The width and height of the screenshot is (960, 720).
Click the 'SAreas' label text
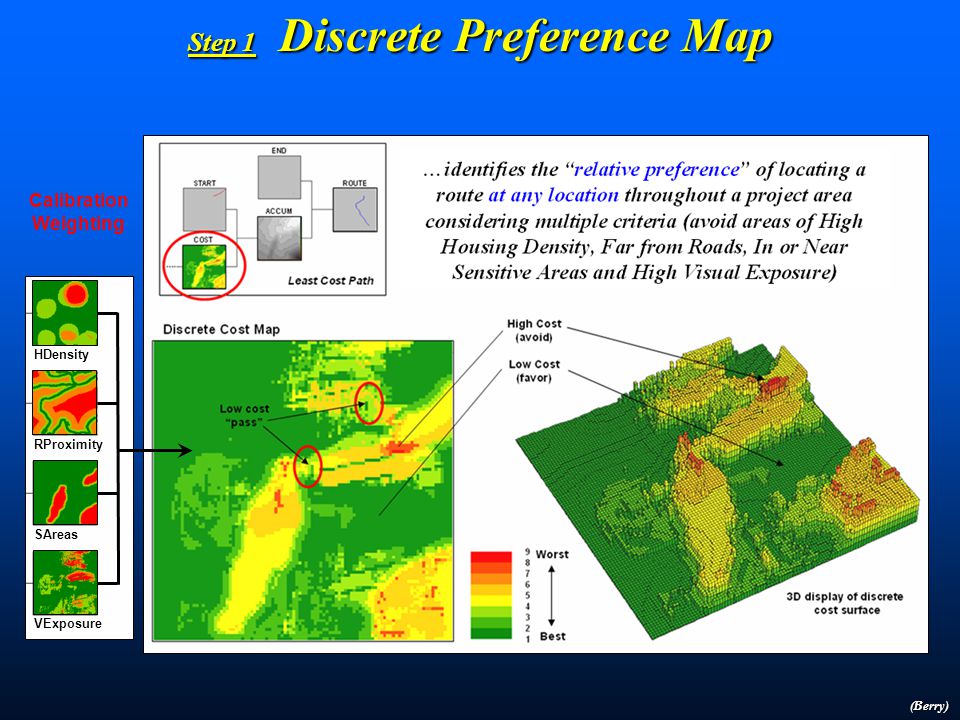[56, 534]
